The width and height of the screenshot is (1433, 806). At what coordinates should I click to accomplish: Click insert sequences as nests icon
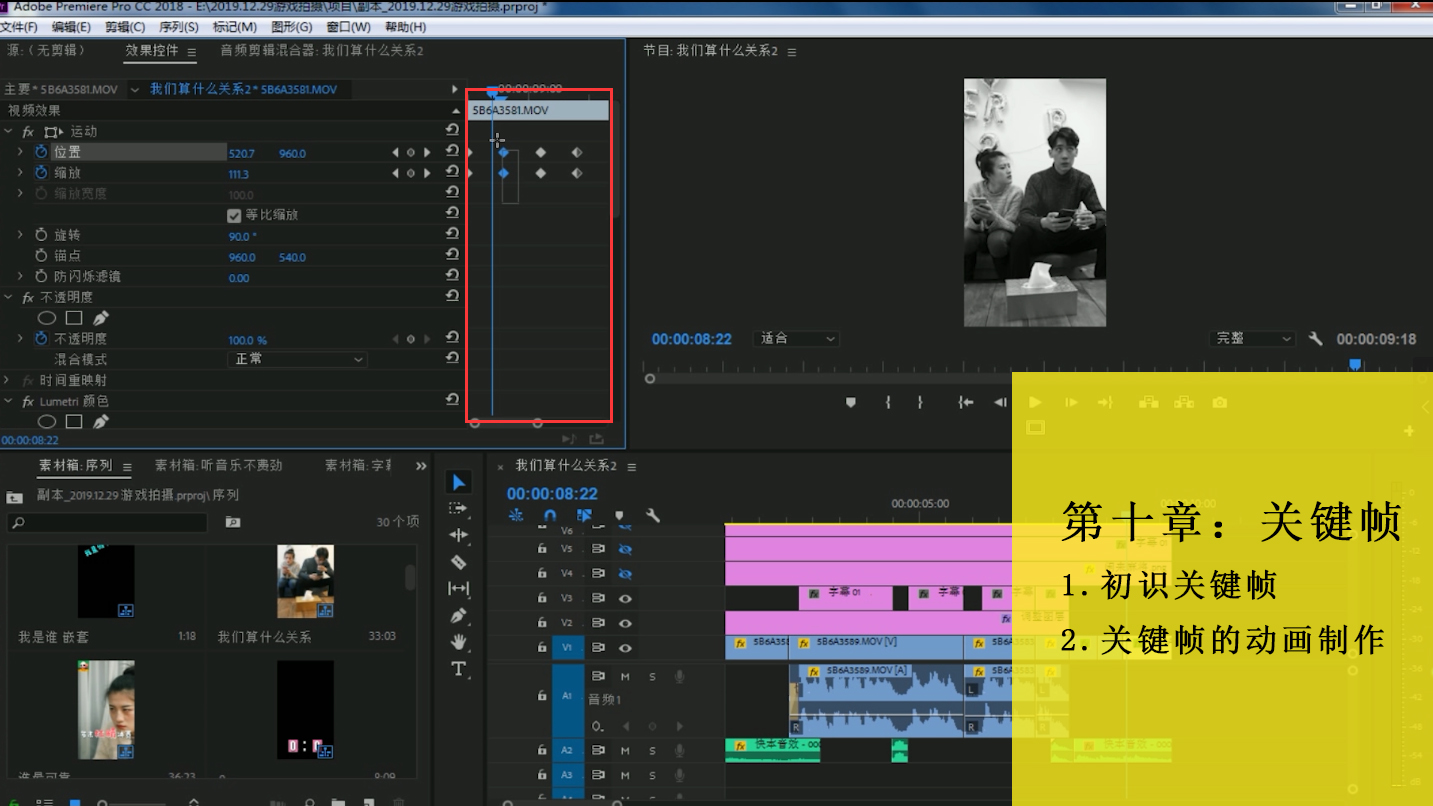516,516
